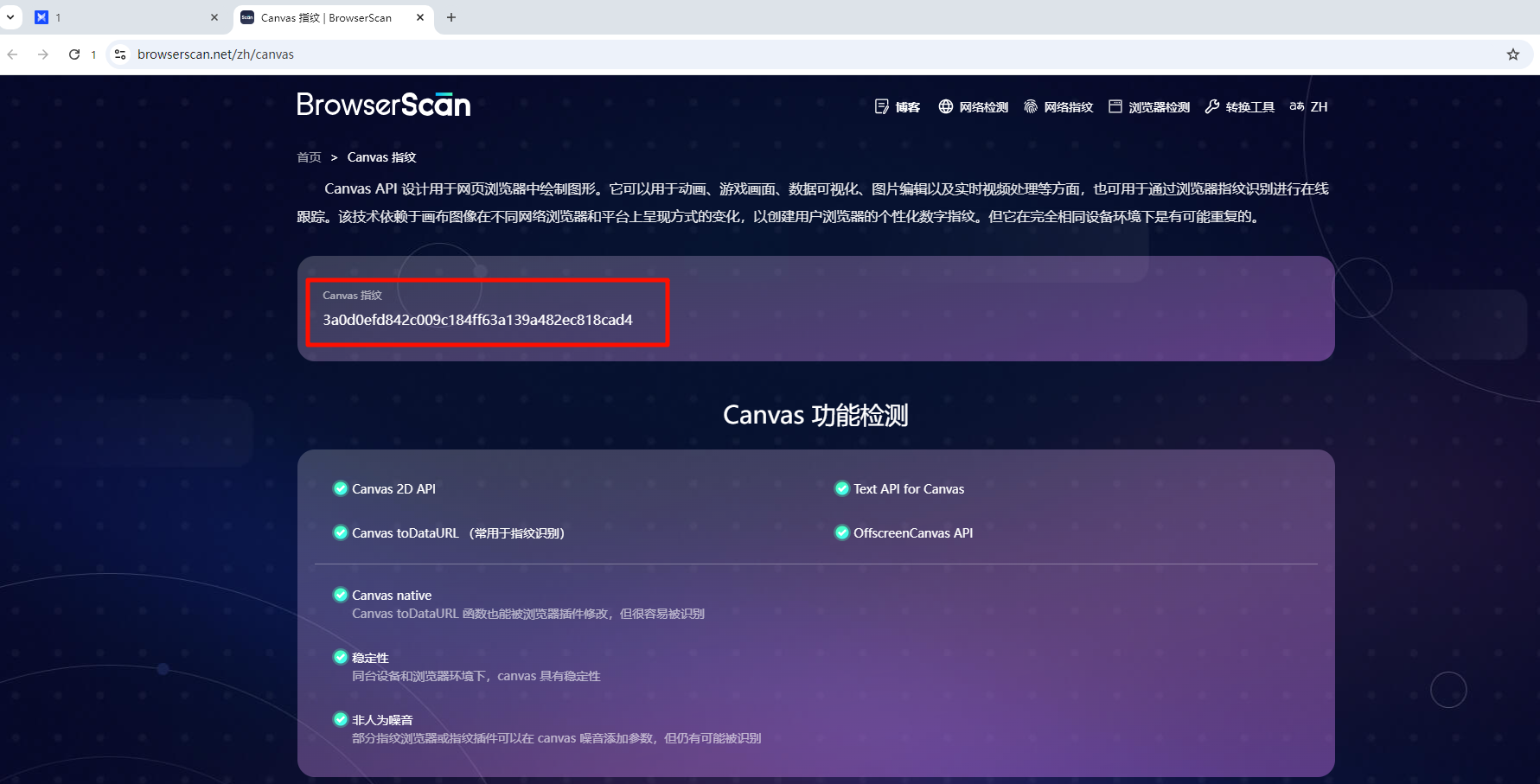This screenshot has height=784, width=1540.
Task: Click the 非人为噪音 label
Action: [382, 720]
